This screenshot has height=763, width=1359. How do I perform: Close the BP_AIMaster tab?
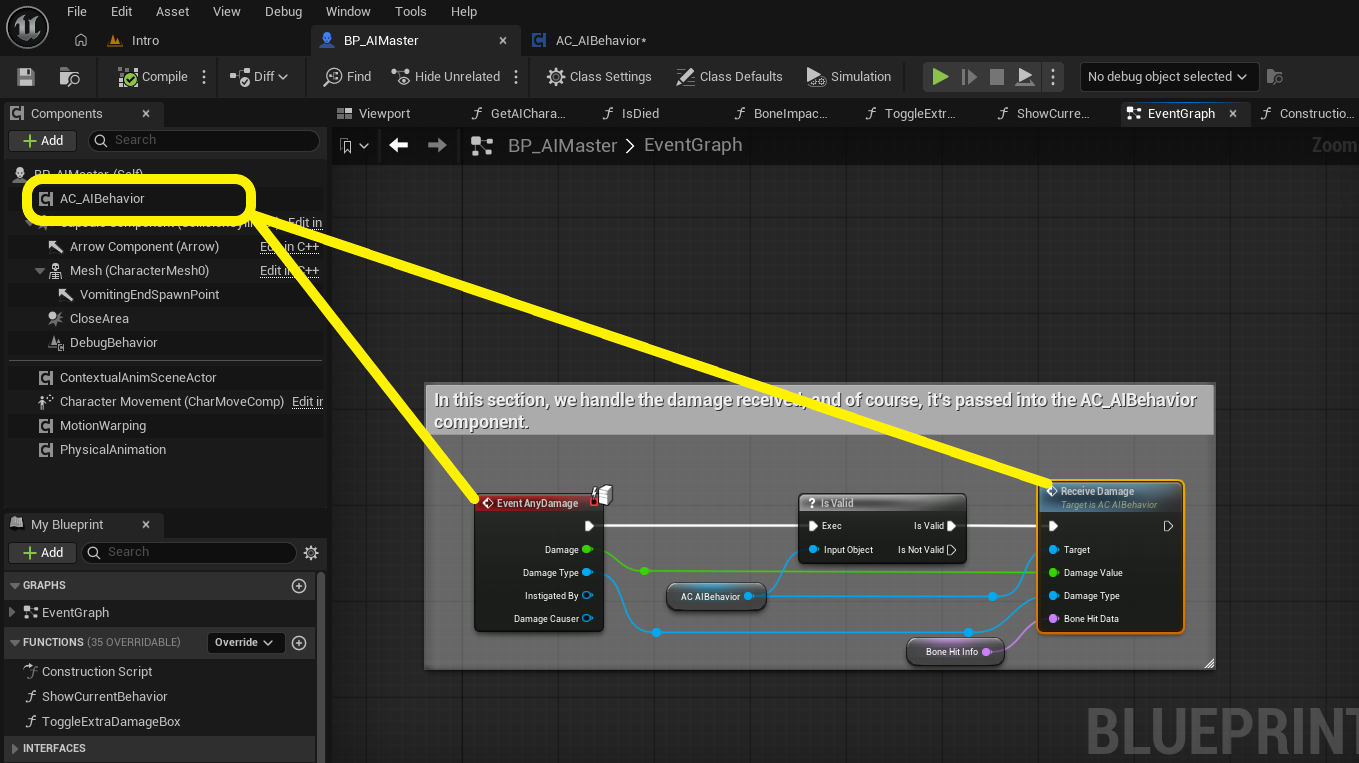pyautogui.click(x=505, y=41)
